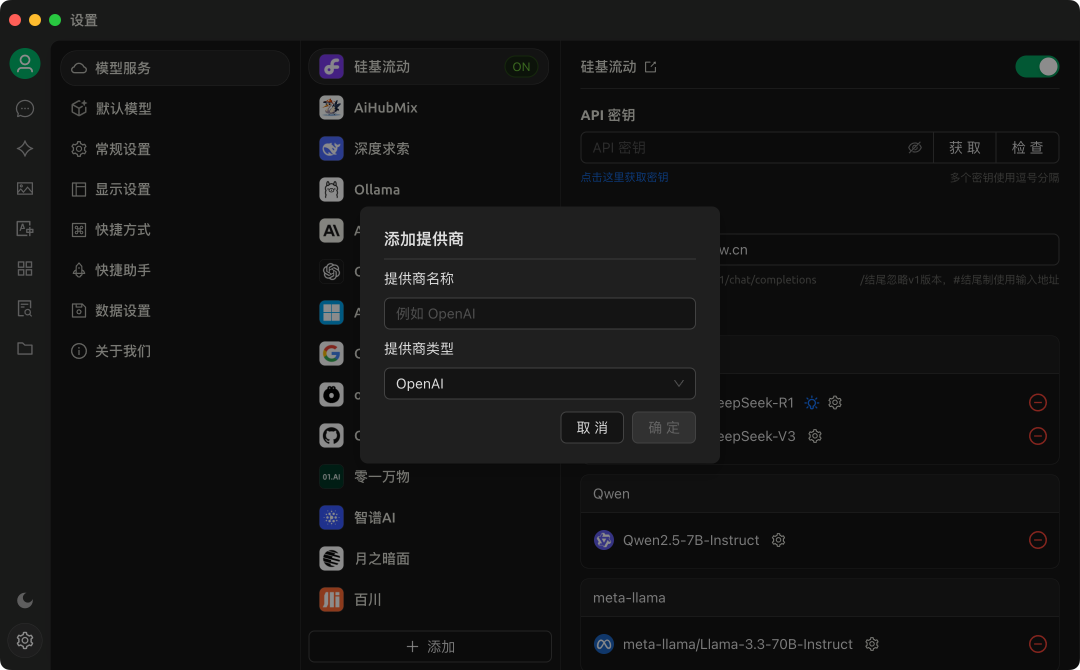Click the 检查 button
Screen dimensions: 1080x670
(x=1027, y=147)
